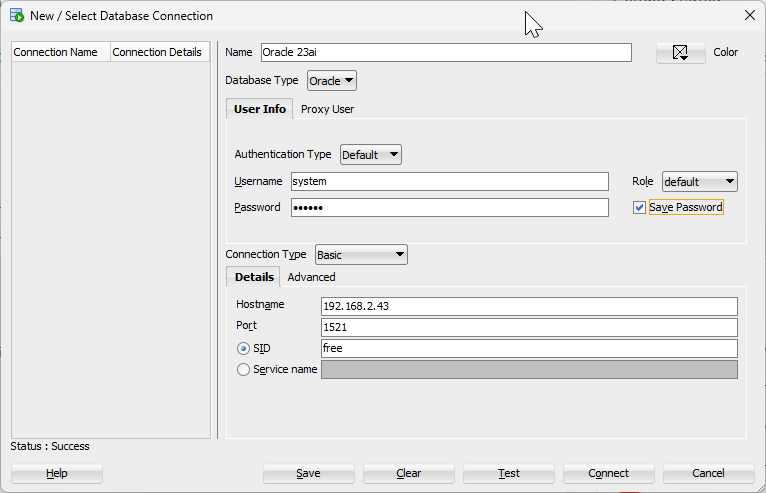Select the Service name radio button
766x493 pixels.
(x=243, y=369)
